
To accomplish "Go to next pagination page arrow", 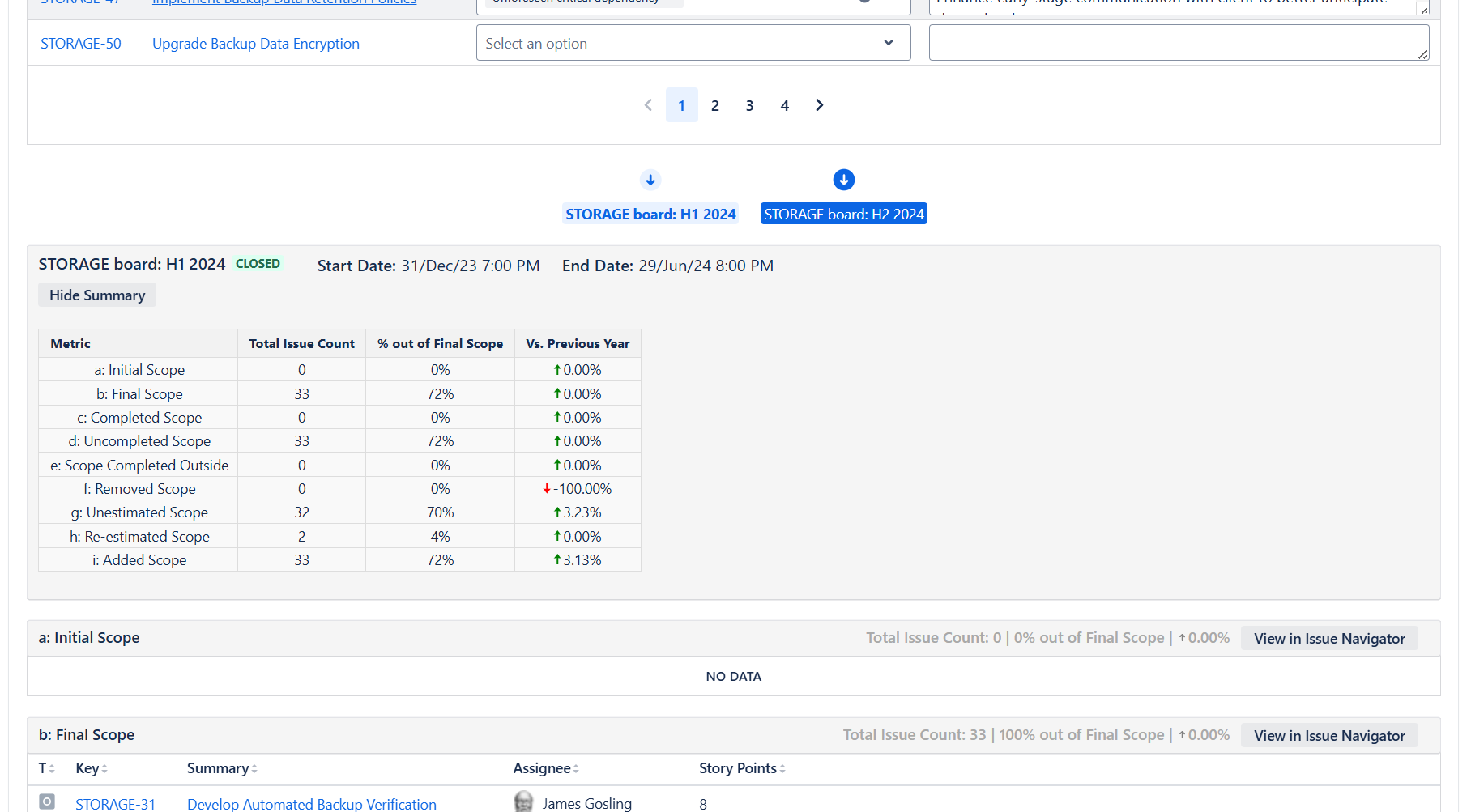I will click(820, 105).
